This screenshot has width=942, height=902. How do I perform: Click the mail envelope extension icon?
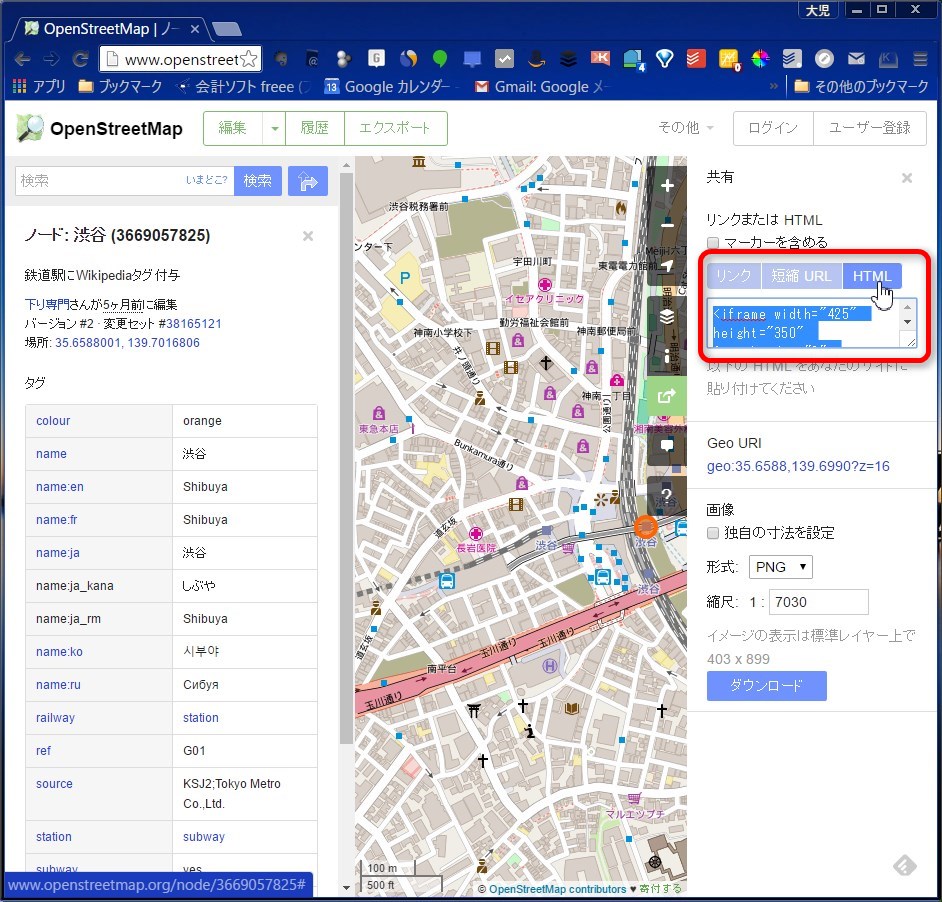pyautogui.click(x=856, y=59)
